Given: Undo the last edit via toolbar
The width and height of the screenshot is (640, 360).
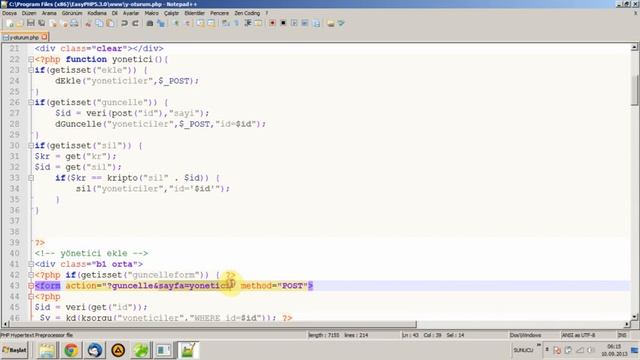Looking at the screenshot, I should [124, 23].
